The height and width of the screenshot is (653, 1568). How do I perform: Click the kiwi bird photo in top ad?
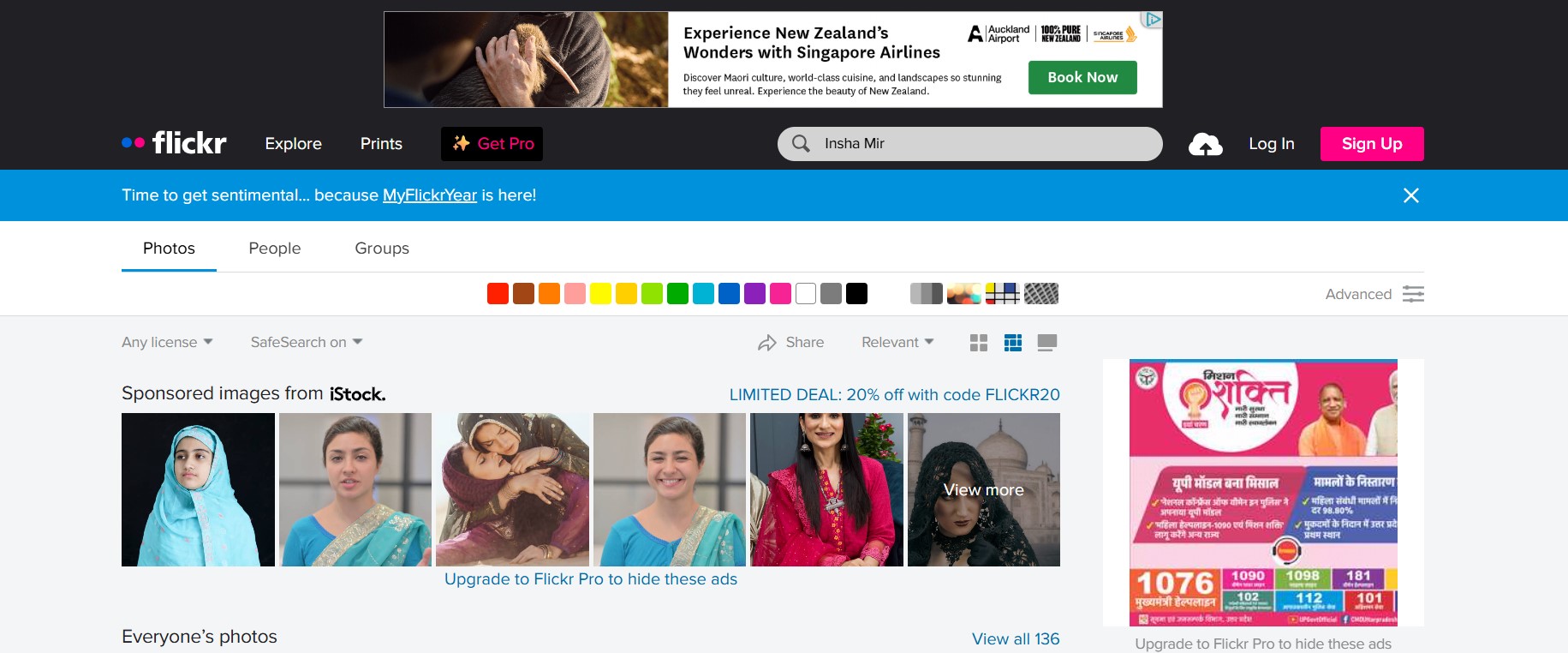pos(526,59)
